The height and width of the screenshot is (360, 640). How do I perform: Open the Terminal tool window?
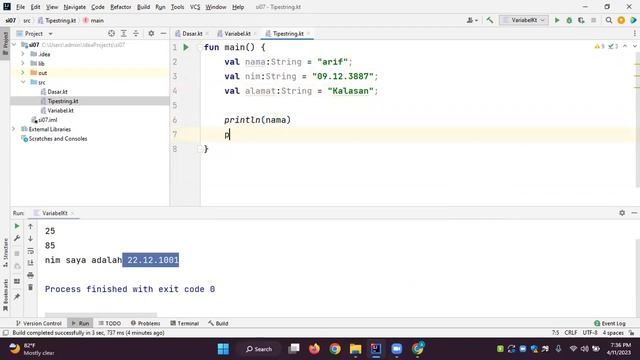point(184,323)
